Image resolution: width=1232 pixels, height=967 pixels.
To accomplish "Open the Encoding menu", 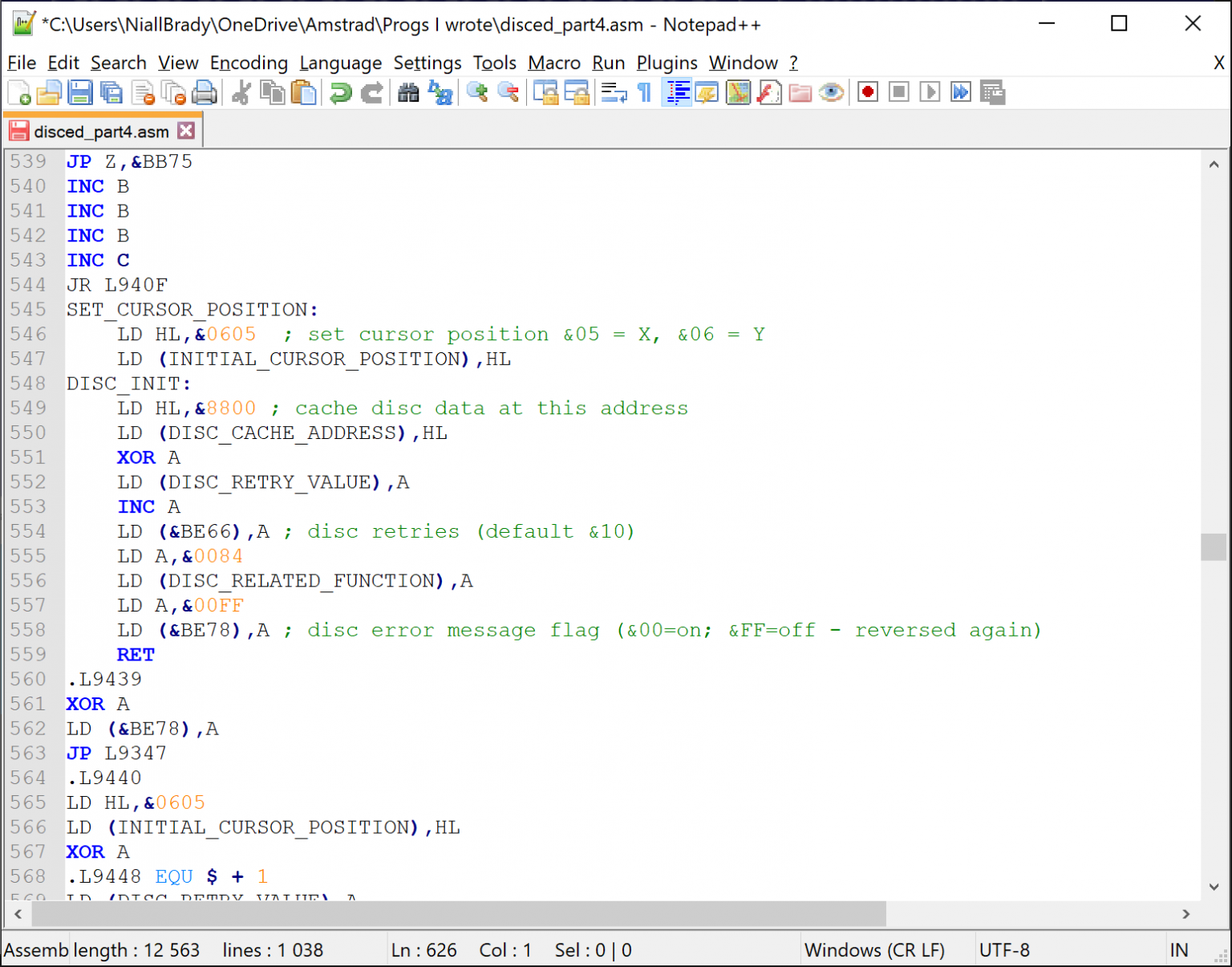I will pyautogui.click(x=249, y=63).
